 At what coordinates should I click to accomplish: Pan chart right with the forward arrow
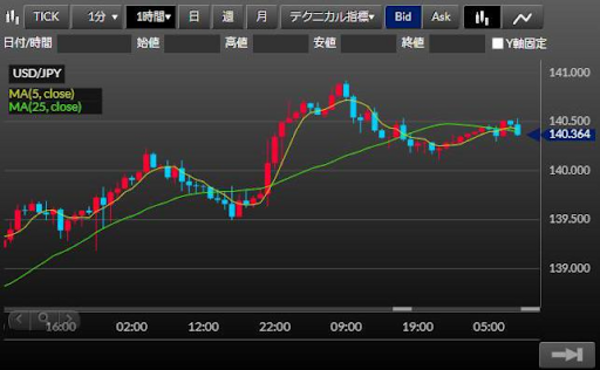(x=69, y=319)
